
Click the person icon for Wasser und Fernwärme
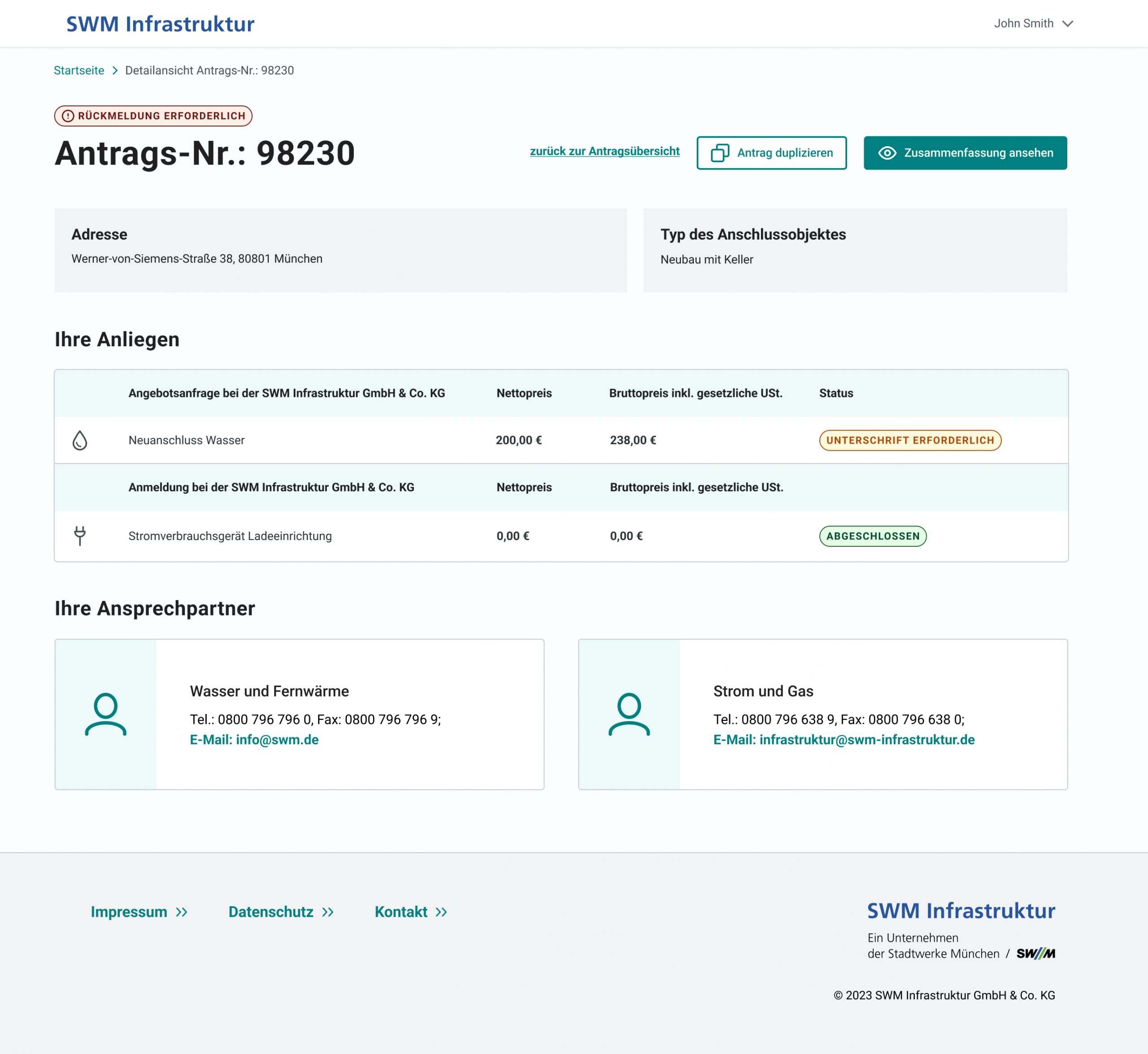pyautogui.click(x=105, y=714)
